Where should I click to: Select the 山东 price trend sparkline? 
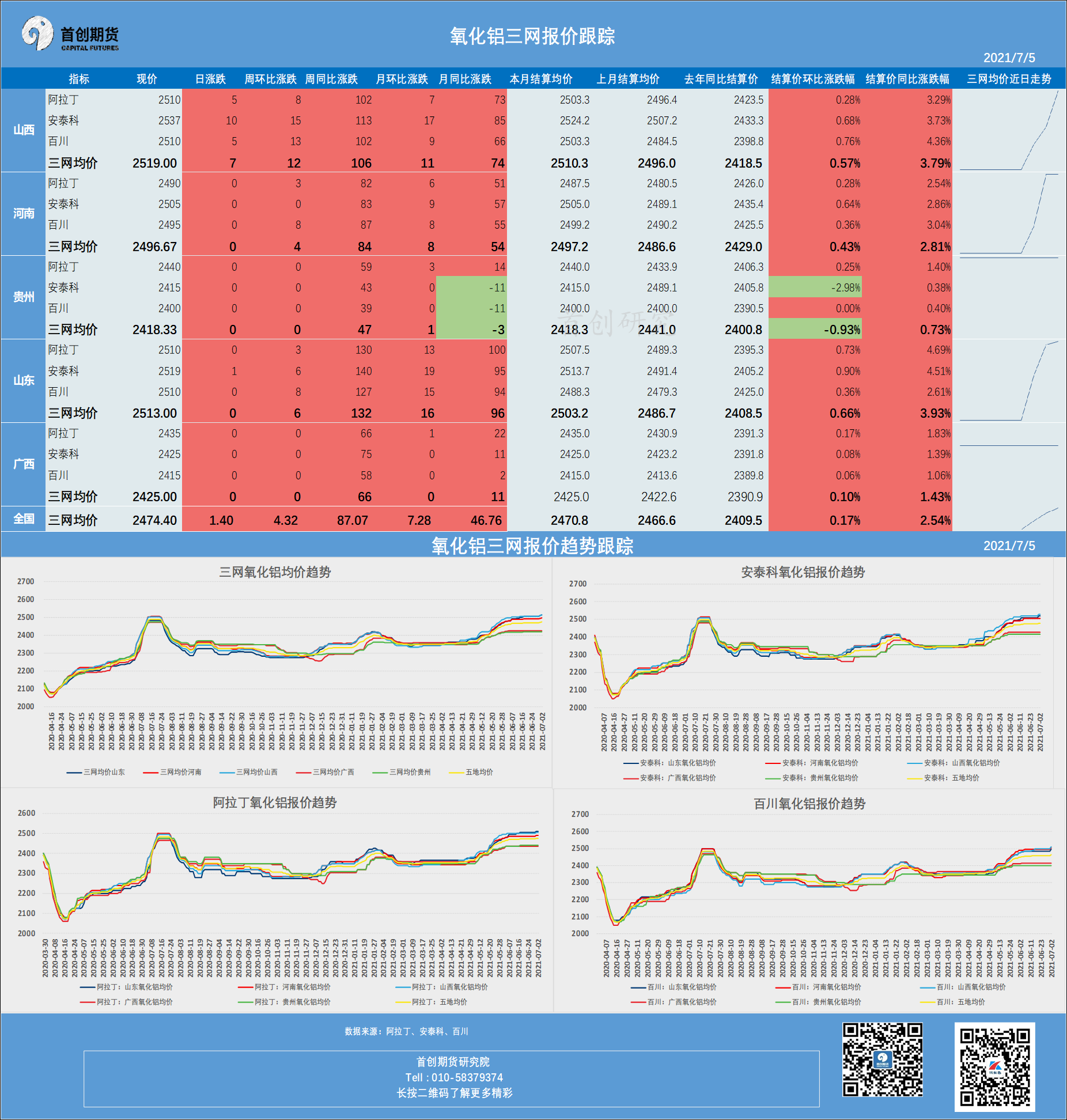pyautogui.click(x=1008, y=381)
